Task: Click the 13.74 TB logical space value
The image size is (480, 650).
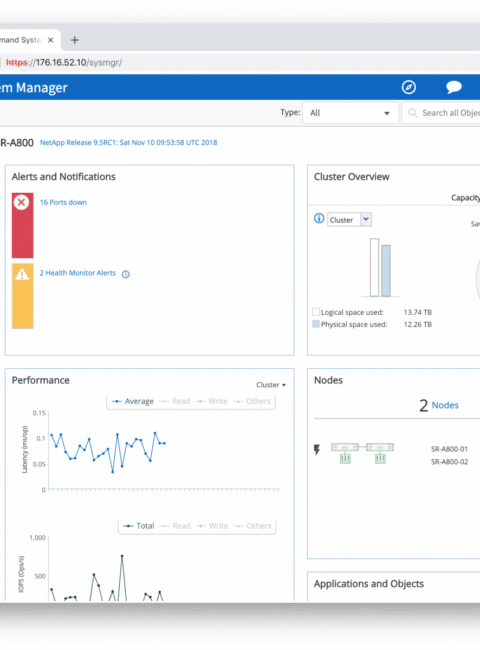Action: (418, 312)
